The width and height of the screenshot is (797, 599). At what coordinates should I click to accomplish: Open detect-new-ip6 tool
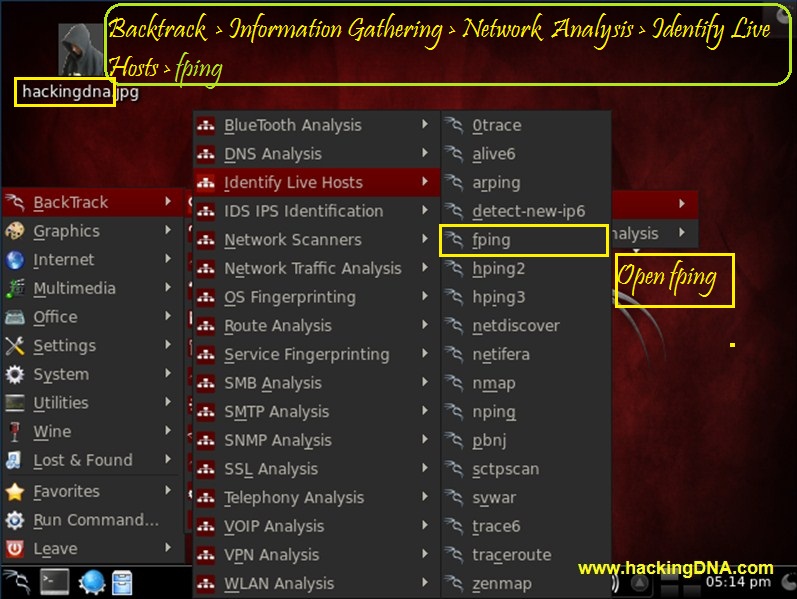coord(526,211)
